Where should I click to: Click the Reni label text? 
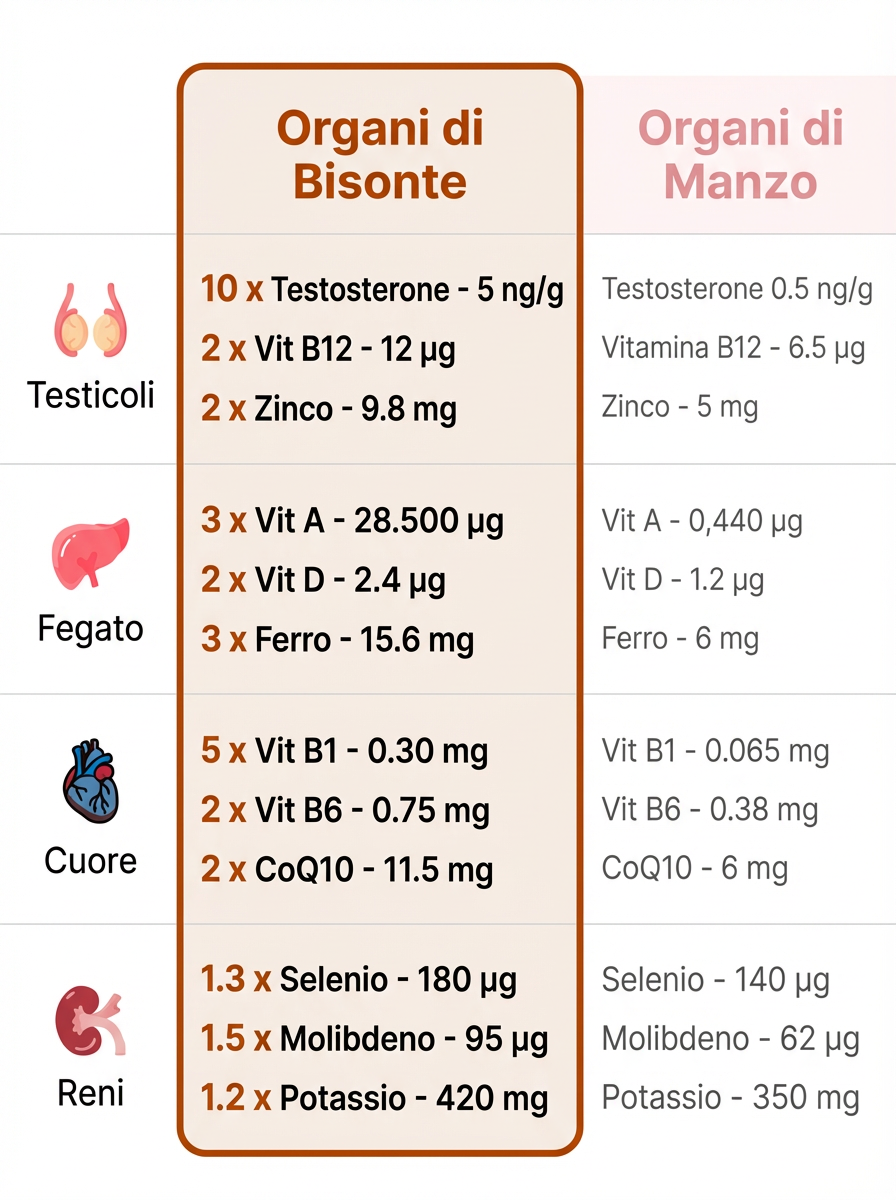pyautogui.click(x=90, y=1093)
